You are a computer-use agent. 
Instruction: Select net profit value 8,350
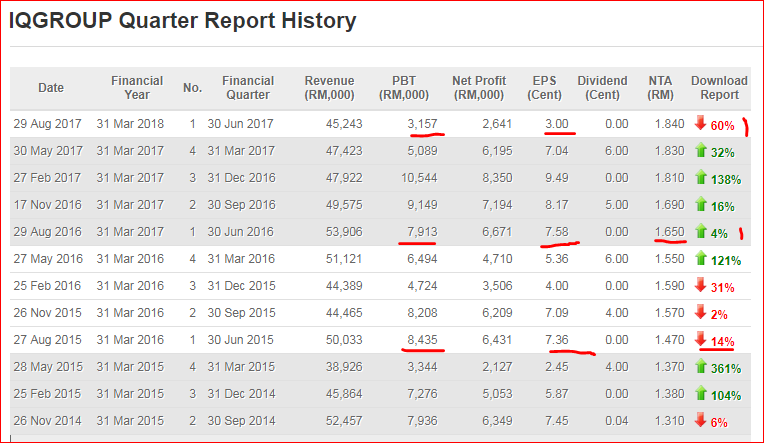click(497, 178)
